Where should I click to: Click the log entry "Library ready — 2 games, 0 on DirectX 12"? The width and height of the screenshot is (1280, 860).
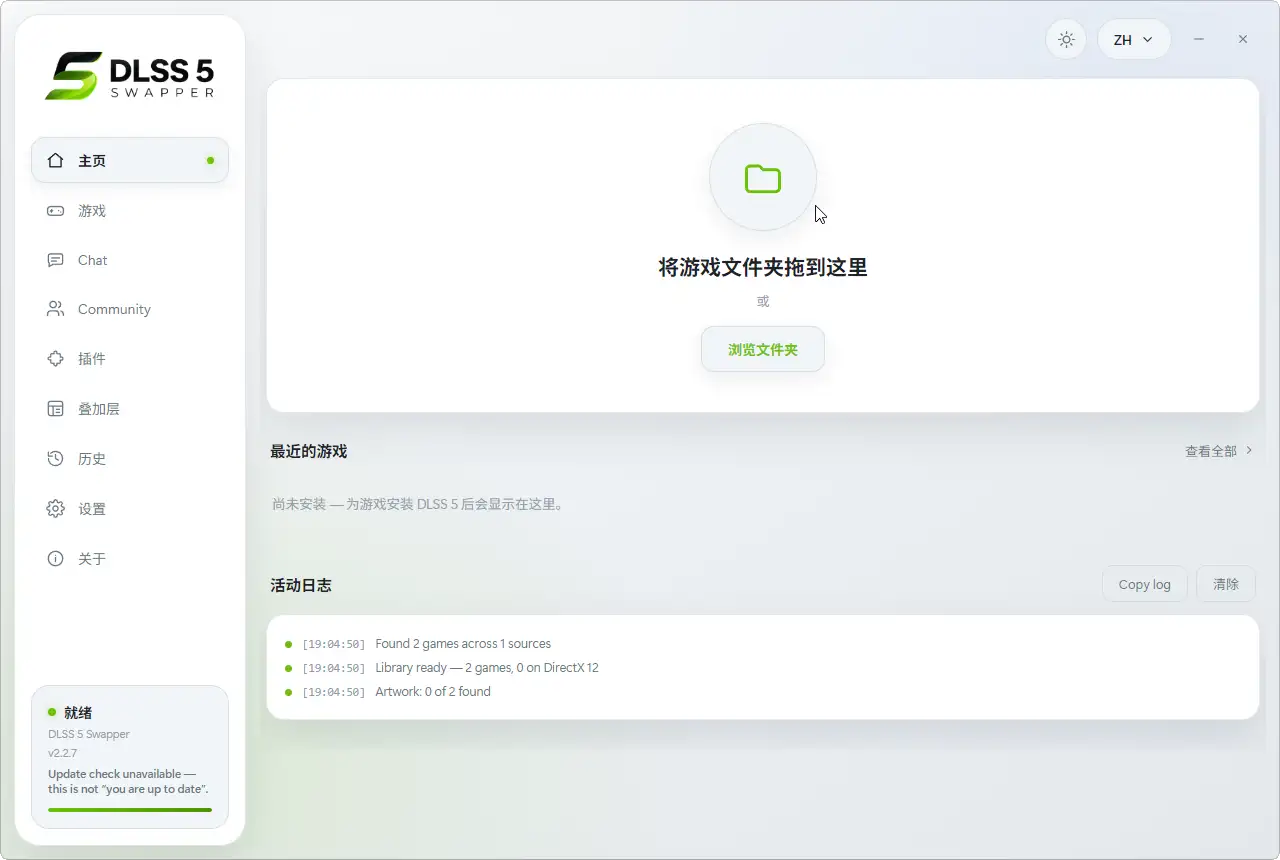point(487,668)
